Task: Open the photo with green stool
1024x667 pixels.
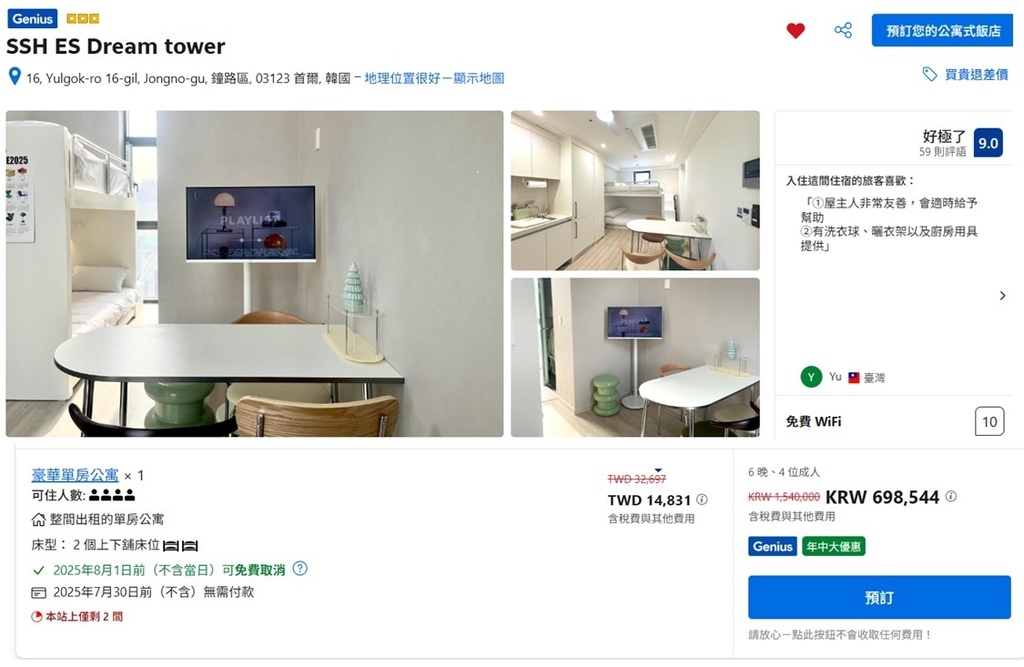Action: tap(635, 357)
